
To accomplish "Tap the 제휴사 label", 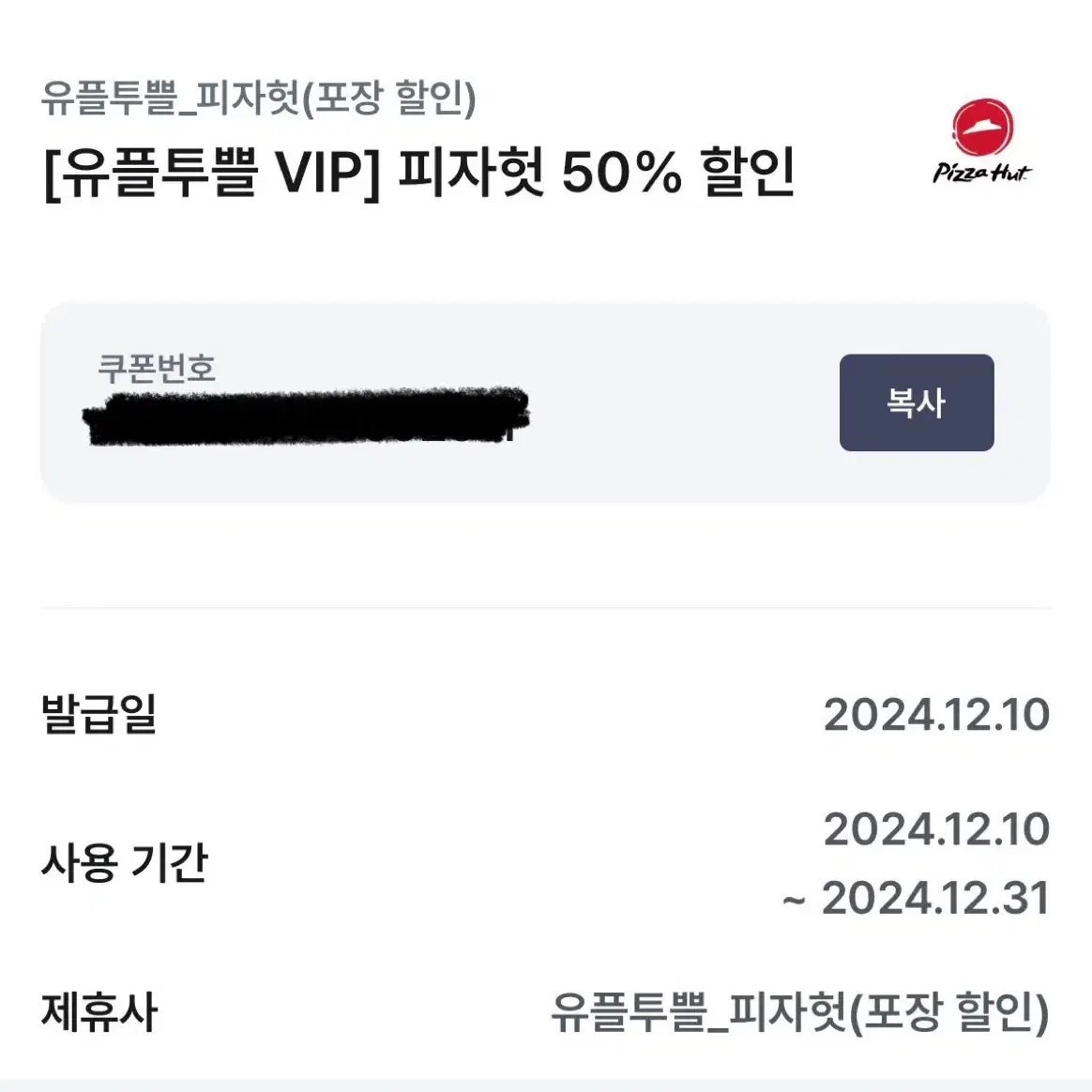I will coord(99,1012).
